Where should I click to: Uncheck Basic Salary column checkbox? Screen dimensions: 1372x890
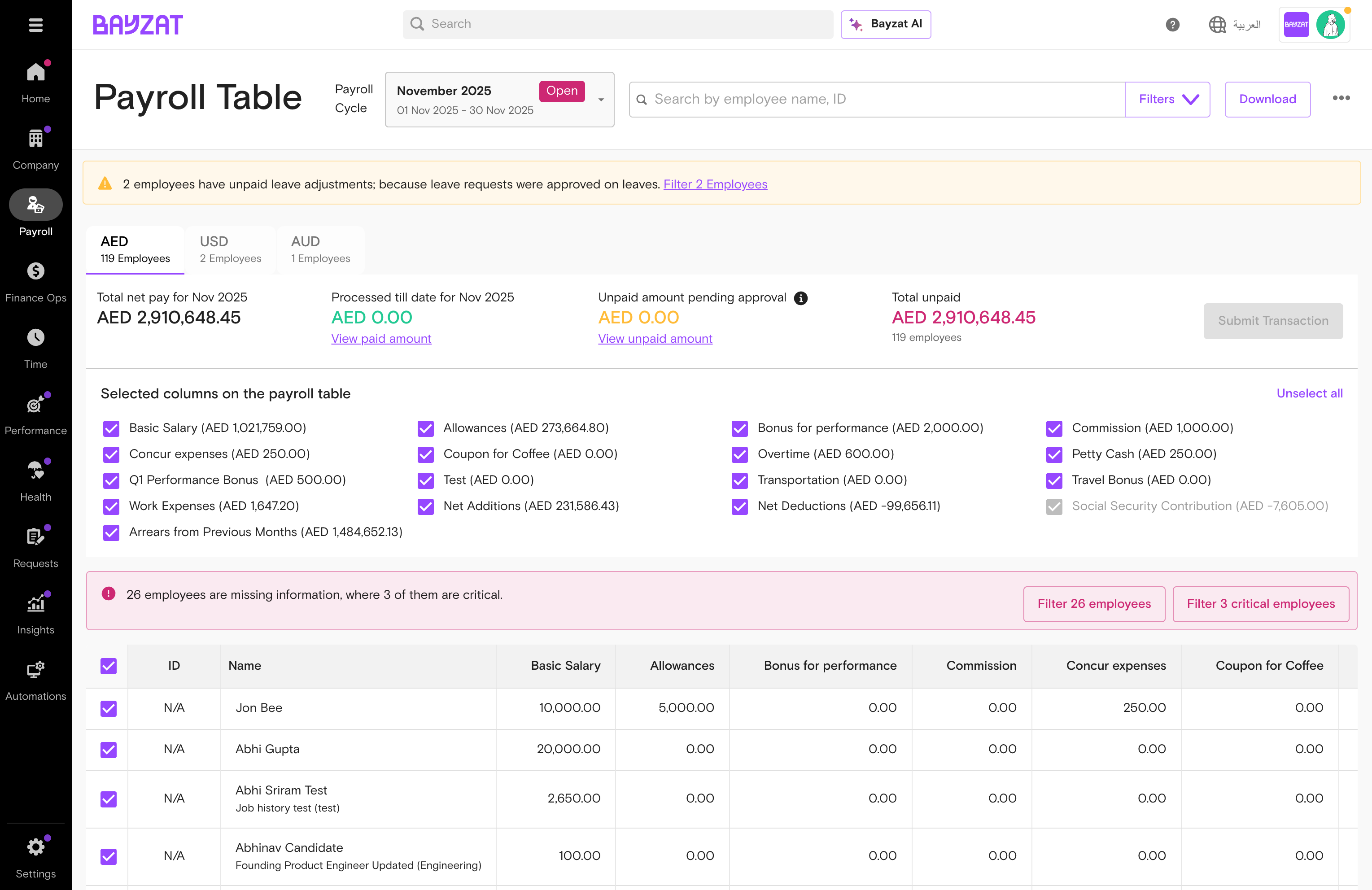(111, 428)
